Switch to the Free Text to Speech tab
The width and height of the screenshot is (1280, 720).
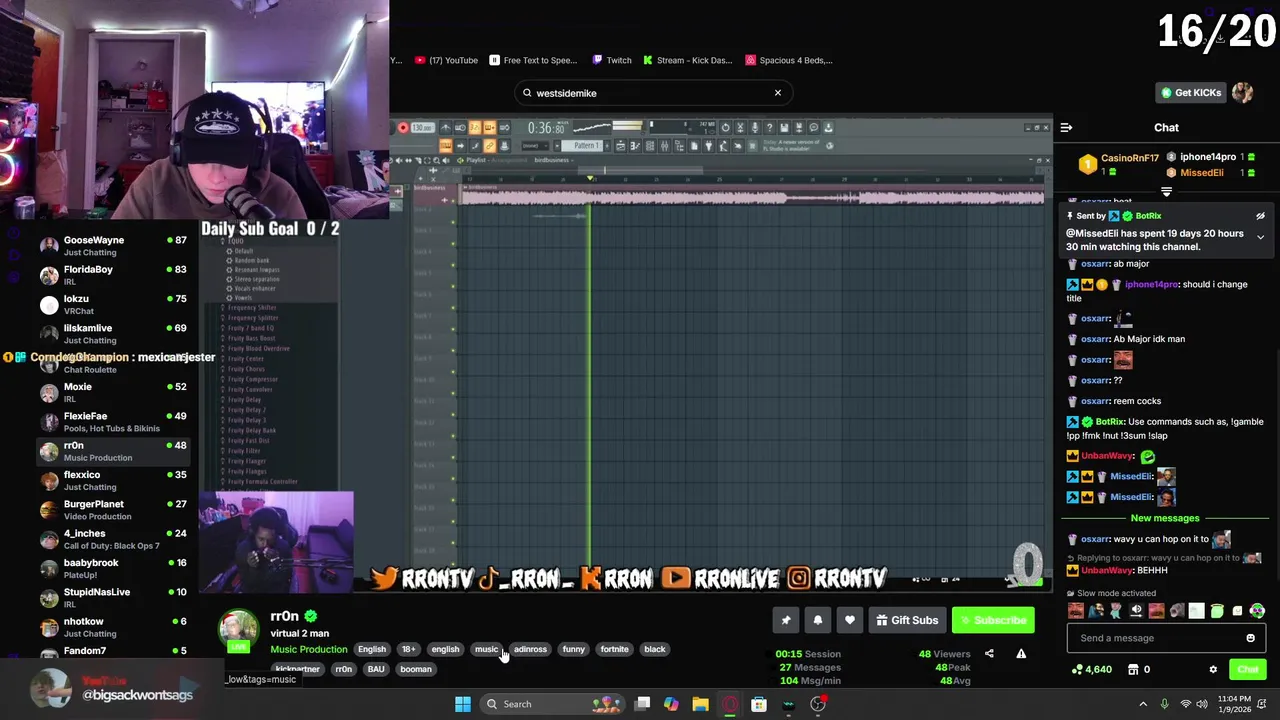click(x=534, y=60)
